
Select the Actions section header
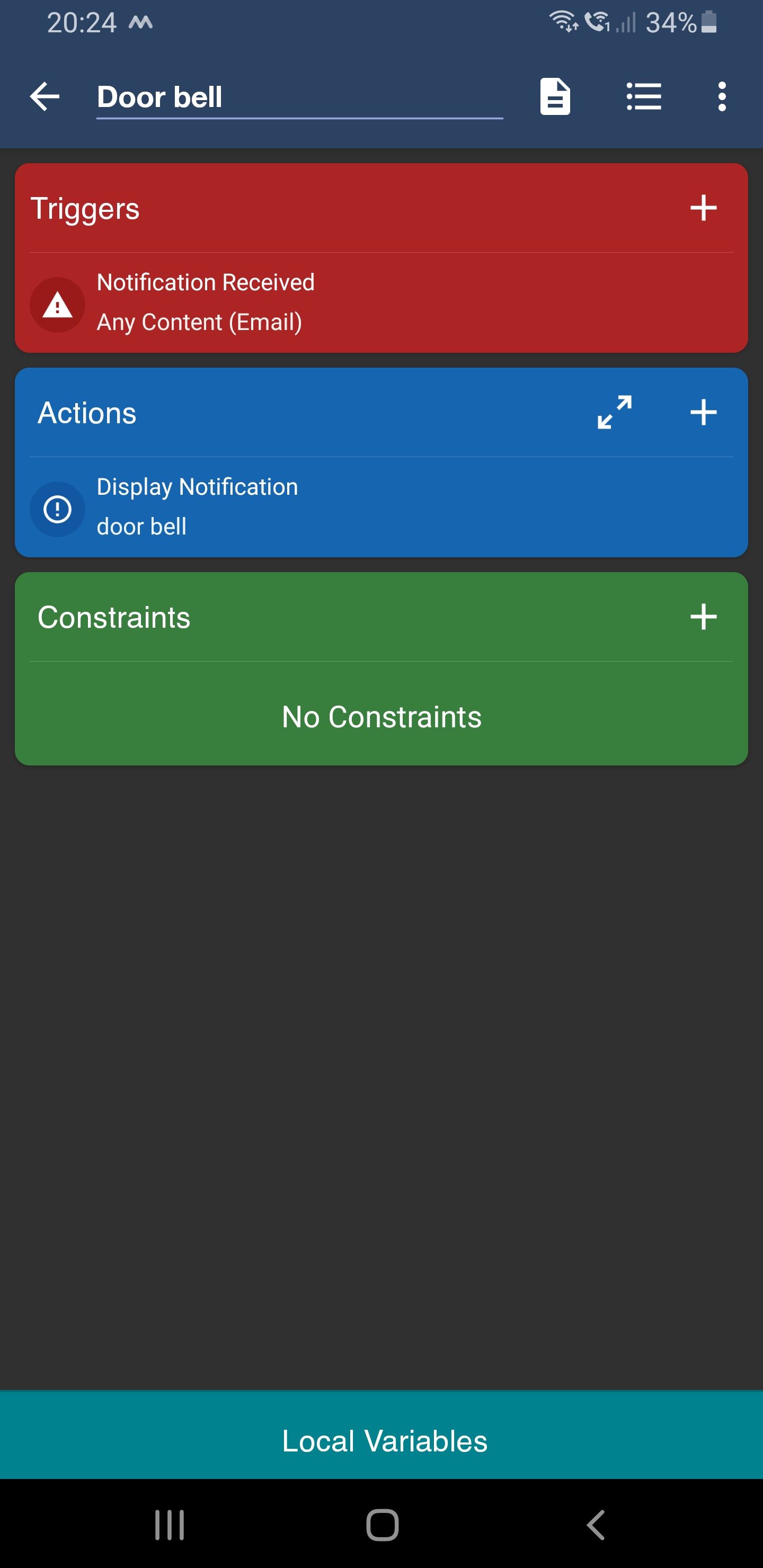coord(87,413)
